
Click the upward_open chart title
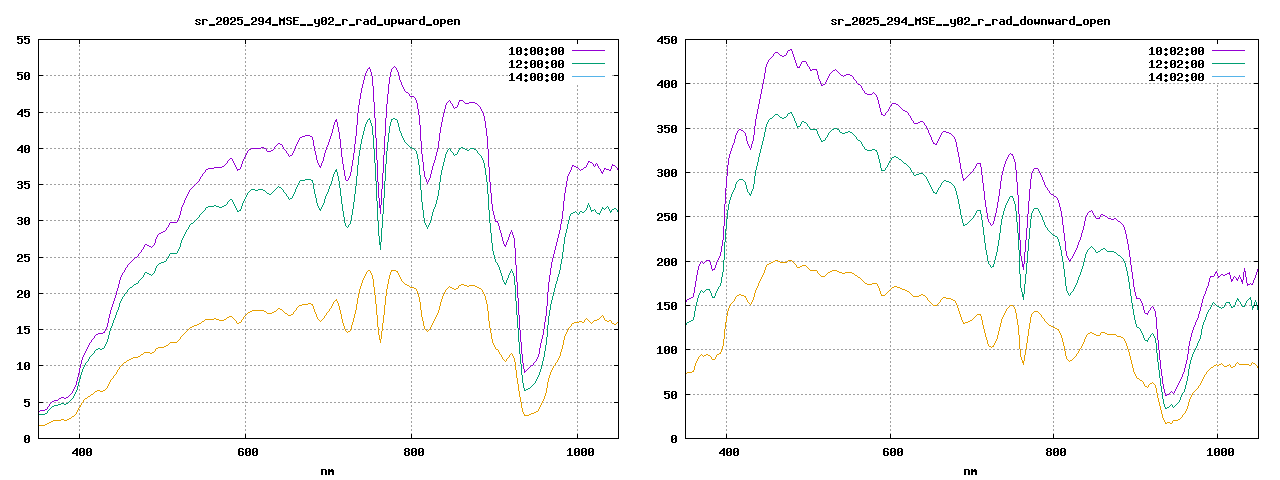point(327,21)
